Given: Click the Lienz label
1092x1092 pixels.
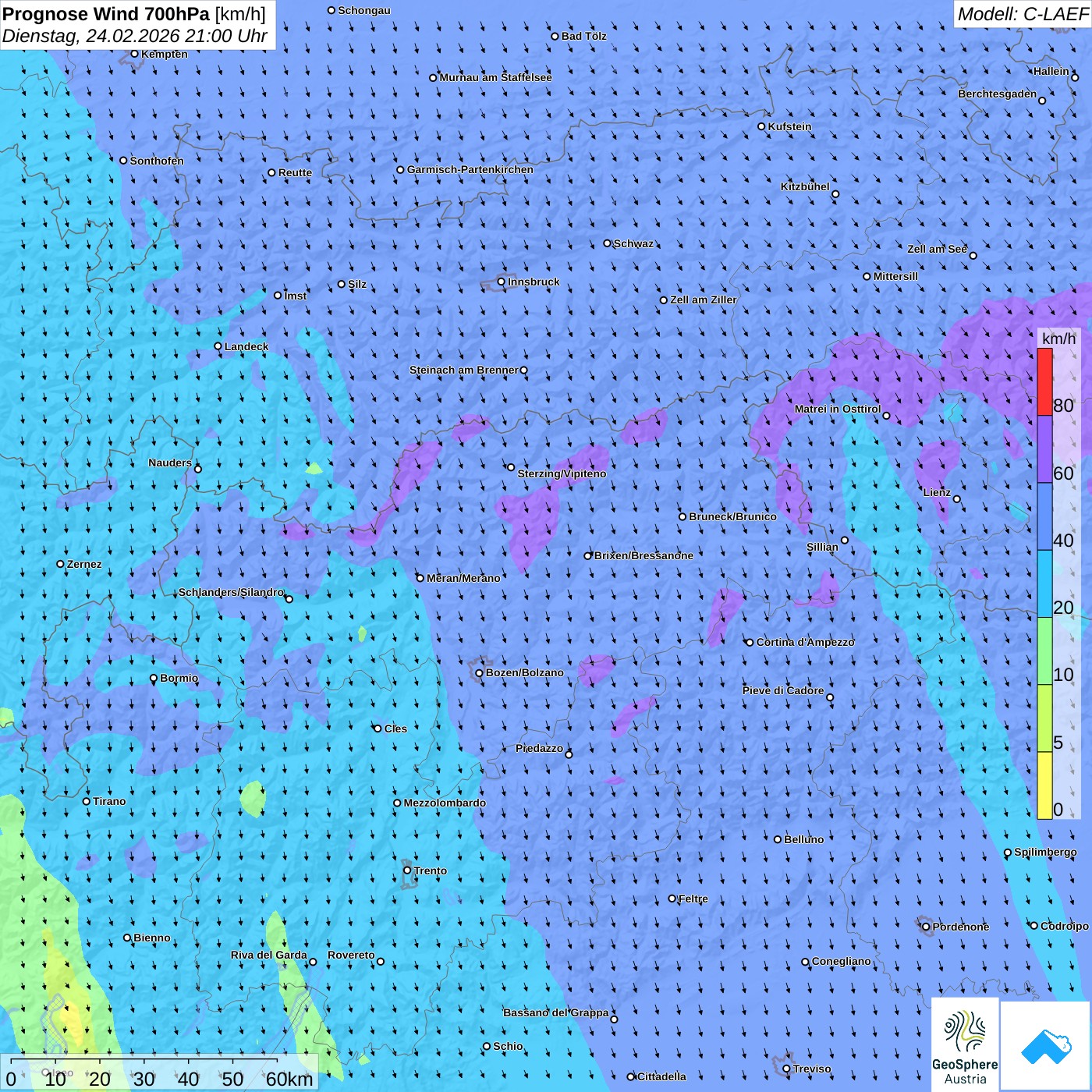Looking at the screenshot, I should click(937, 492).
